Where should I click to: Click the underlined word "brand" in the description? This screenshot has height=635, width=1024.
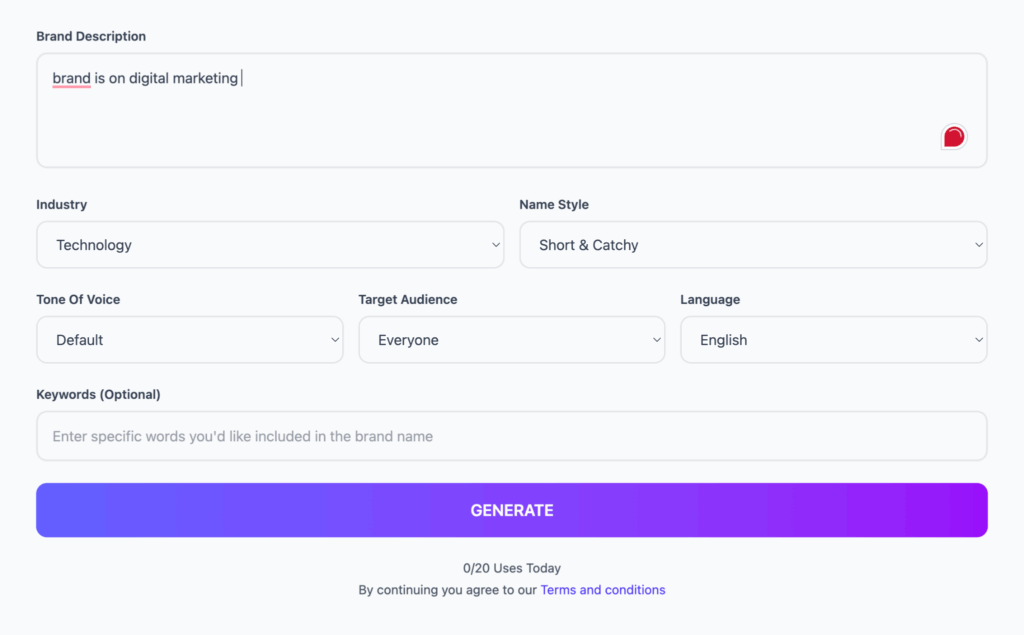point(72,78)
